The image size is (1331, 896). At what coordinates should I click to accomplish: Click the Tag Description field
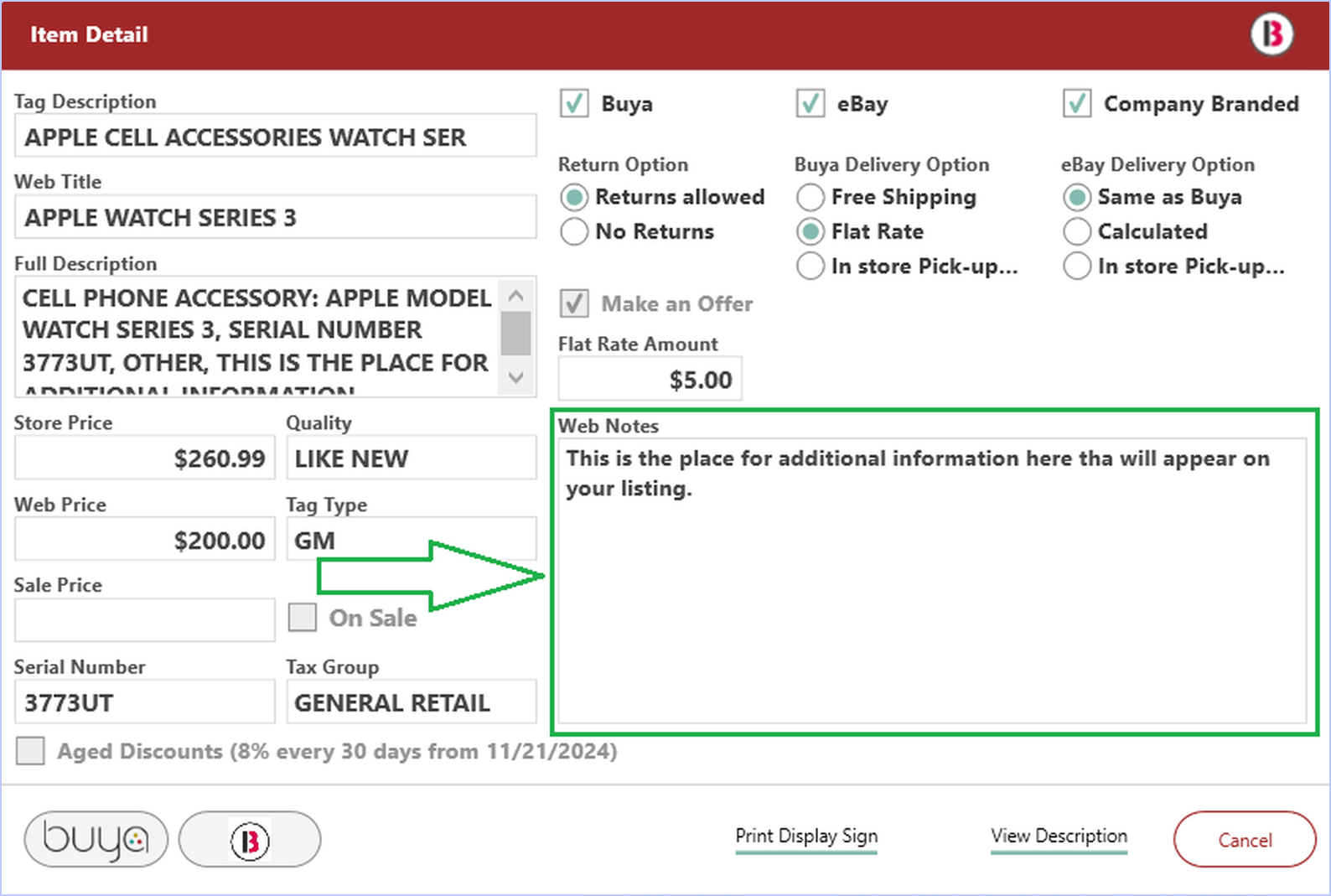[276, 136]
